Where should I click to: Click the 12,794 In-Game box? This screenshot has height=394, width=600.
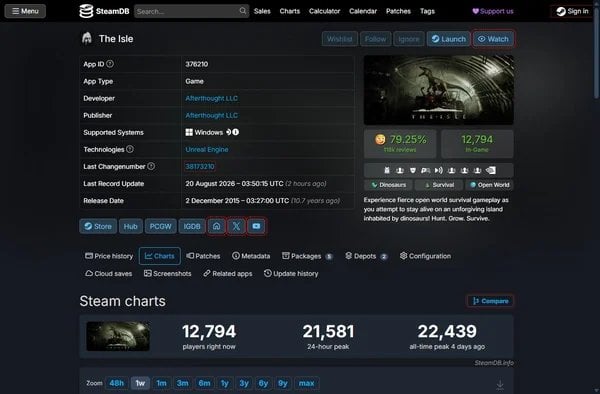coord(477,143)
